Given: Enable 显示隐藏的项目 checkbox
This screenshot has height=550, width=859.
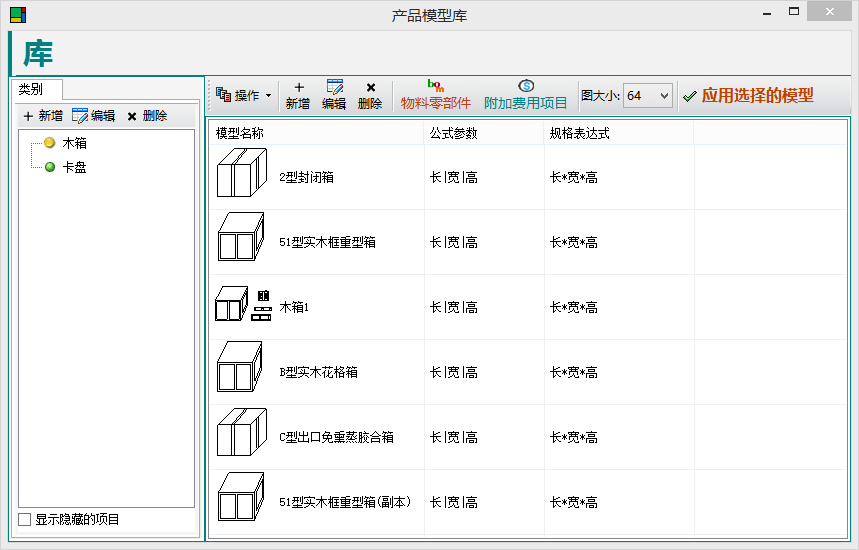Looking at the screenshot, I should 25,519.
